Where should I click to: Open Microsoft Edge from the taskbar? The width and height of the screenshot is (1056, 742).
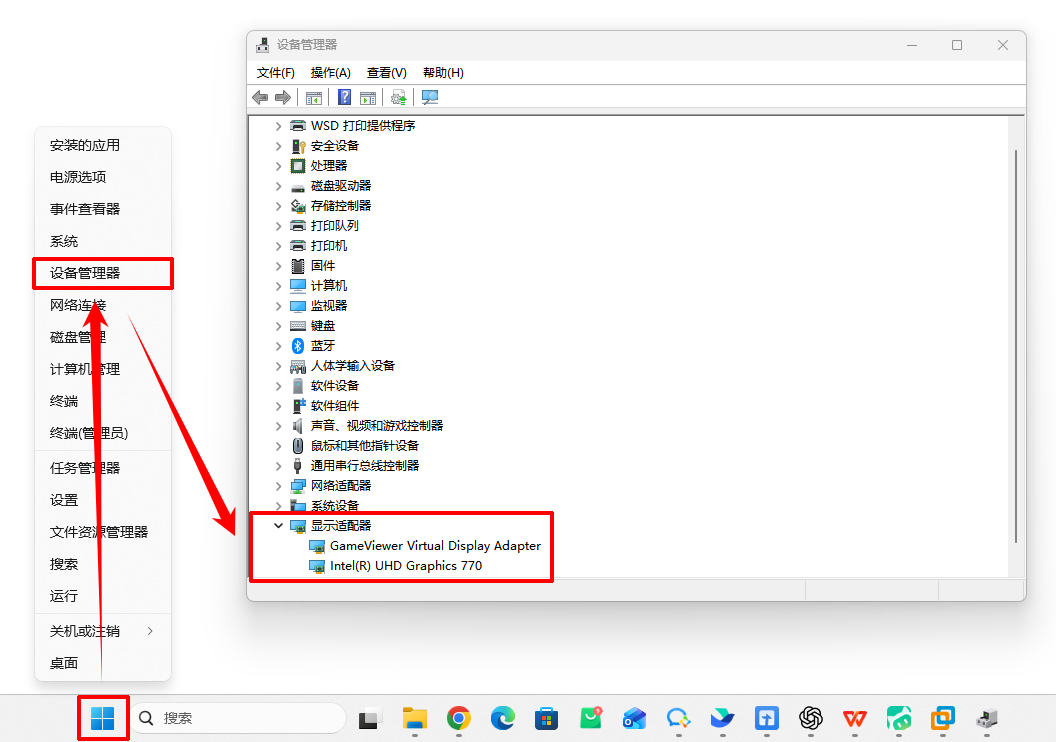(502, 718)
